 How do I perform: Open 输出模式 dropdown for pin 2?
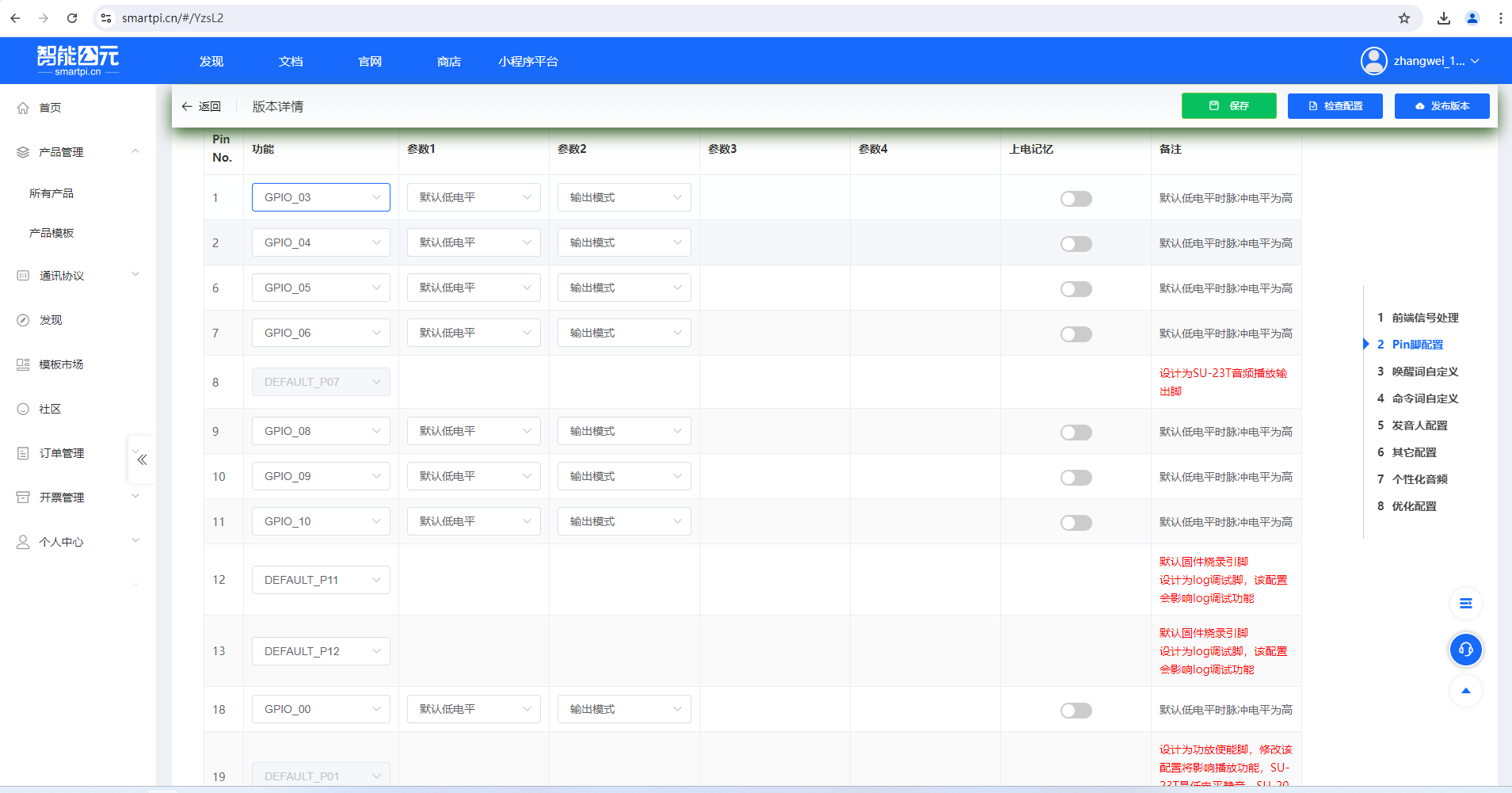(623, 242)
